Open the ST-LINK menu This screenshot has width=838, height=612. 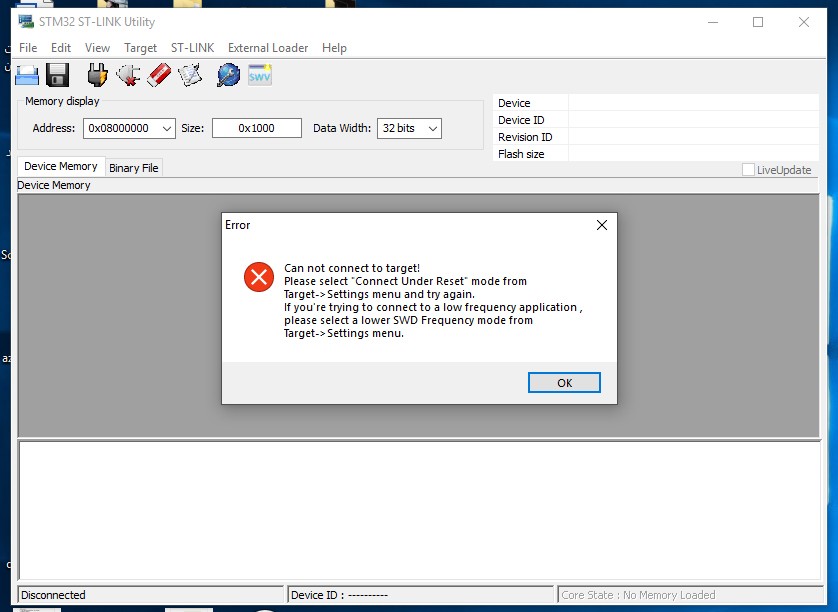(x=192, y=48)
